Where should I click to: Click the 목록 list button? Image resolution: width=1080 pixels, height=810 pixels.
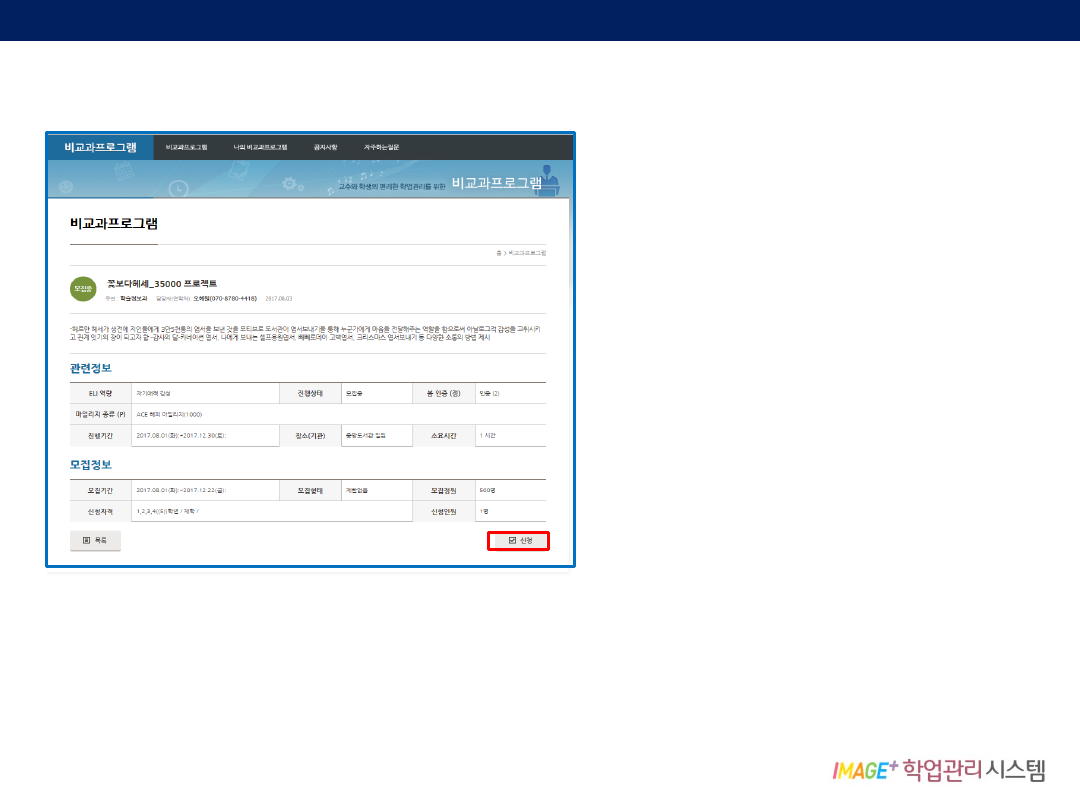click(95, 540)
